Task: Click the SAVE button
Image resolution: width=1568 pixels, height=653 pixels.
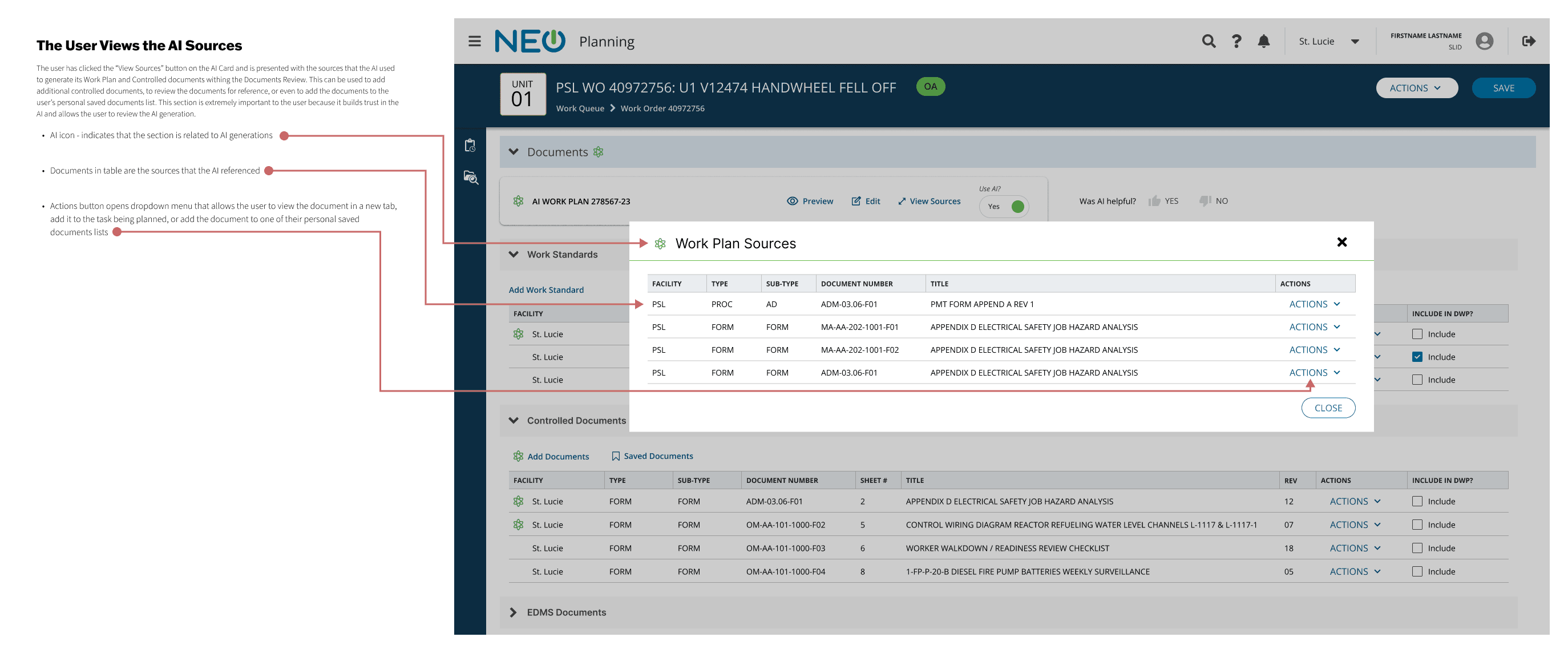Action: (x=1503, y=88)
